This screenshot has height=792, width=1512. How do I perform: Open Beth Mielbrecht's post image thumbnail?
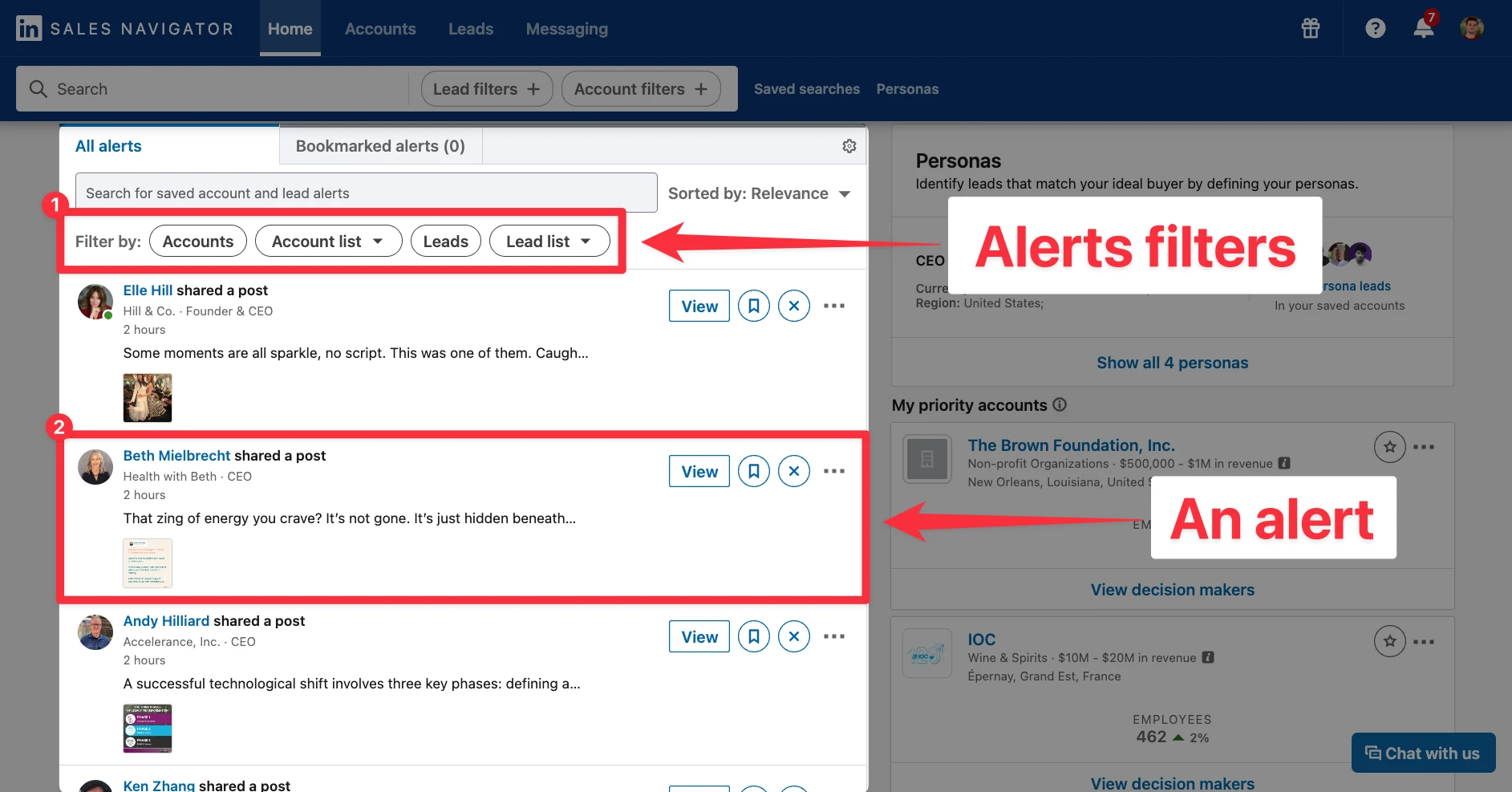[148, 563]
